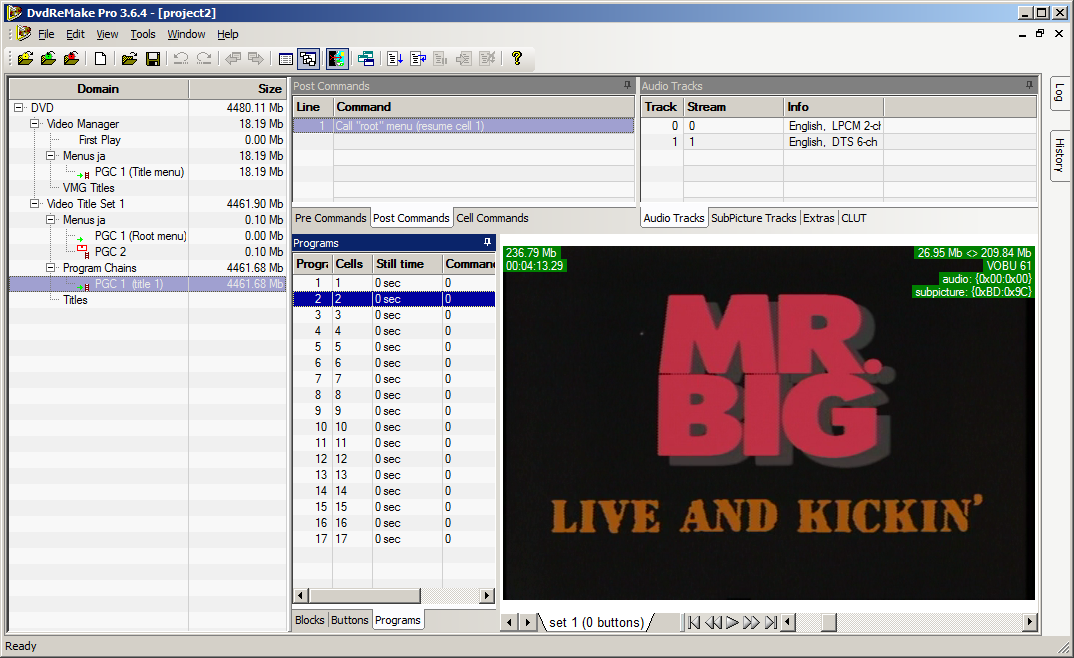Collapse the Video Manager node
Viewport: 1074px width, 658px height.
point(34,123)
